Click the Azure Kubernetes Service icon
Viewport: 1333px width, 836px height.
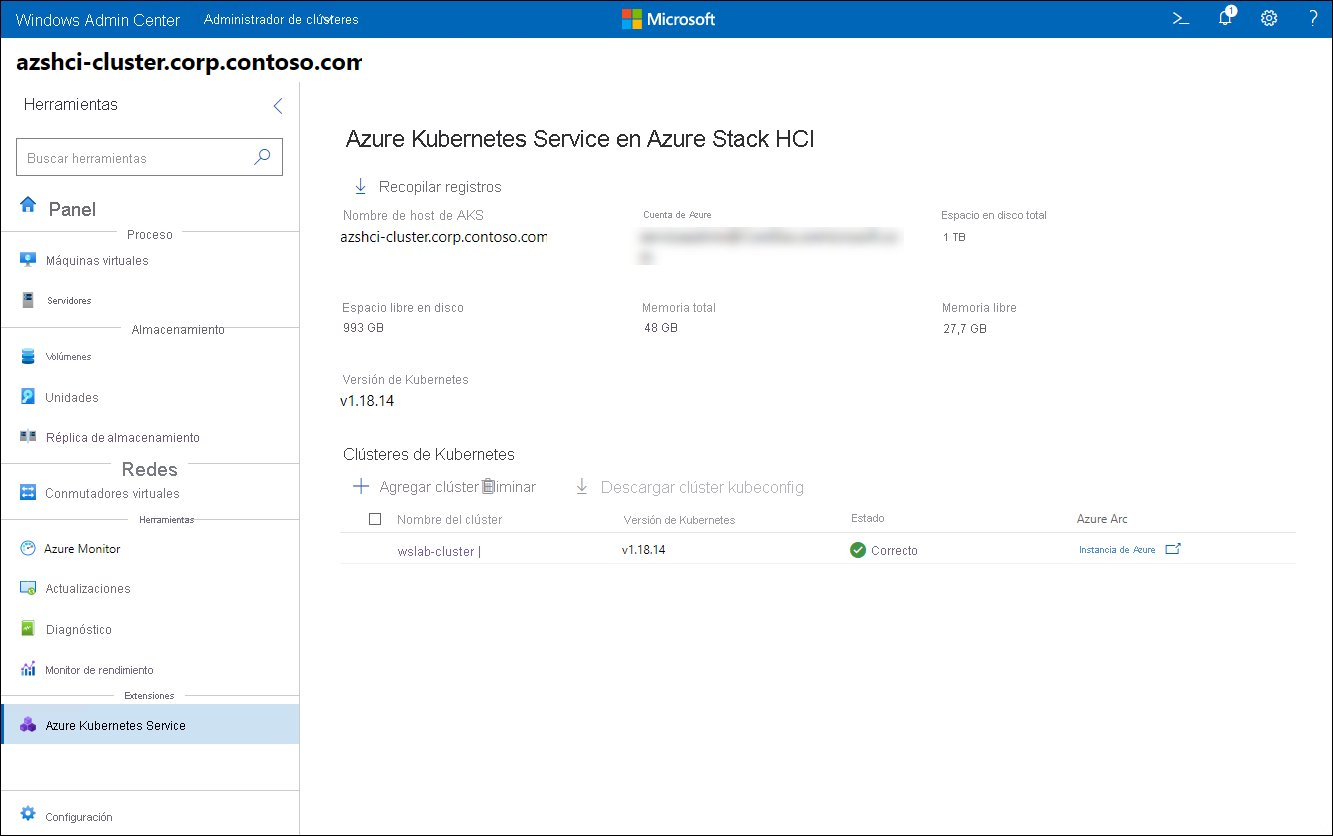pos(28,725)
